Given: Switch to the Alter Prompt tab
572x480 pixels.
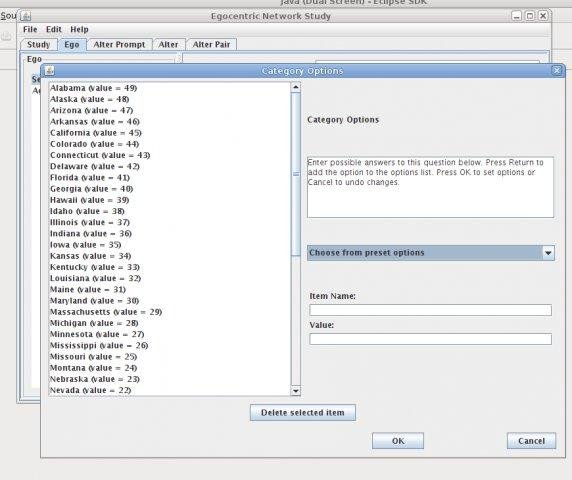Looking at the screenshot, I should (119, 44).
